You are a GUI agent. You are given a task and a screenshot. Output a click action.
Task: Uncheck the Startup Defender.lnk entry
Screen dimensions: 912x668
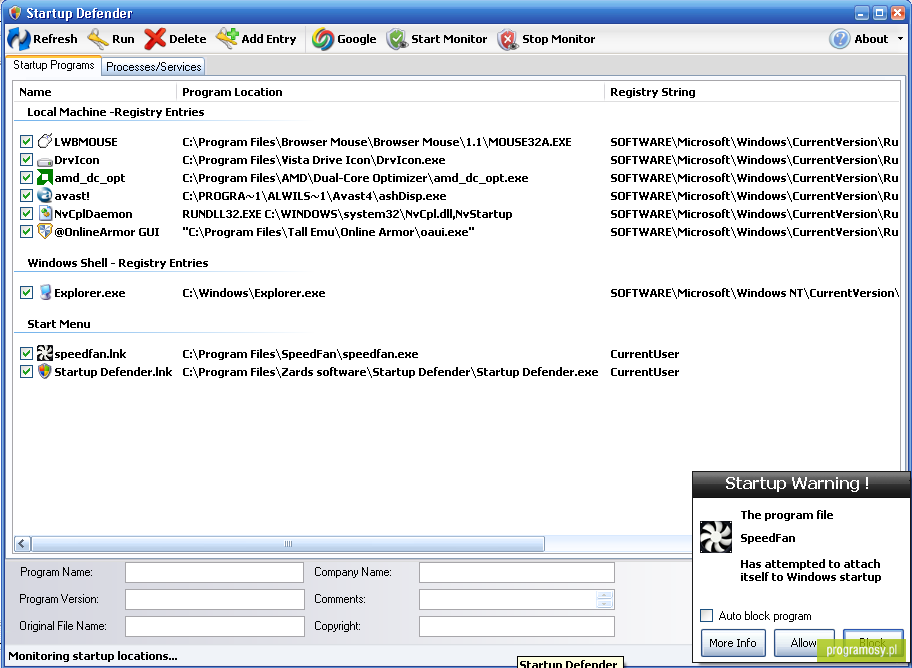[x=26, y=371]
